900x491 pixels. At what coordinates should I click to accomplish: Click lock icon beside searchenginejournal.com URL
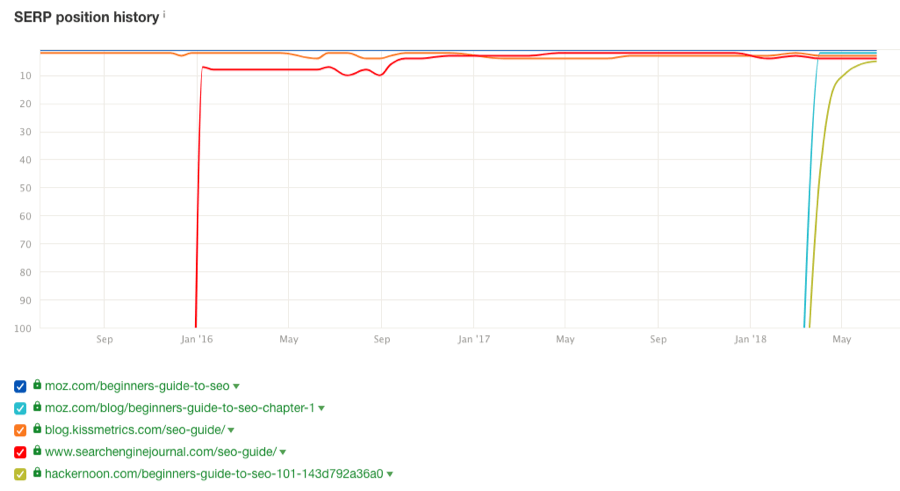(x=37, y=450)
